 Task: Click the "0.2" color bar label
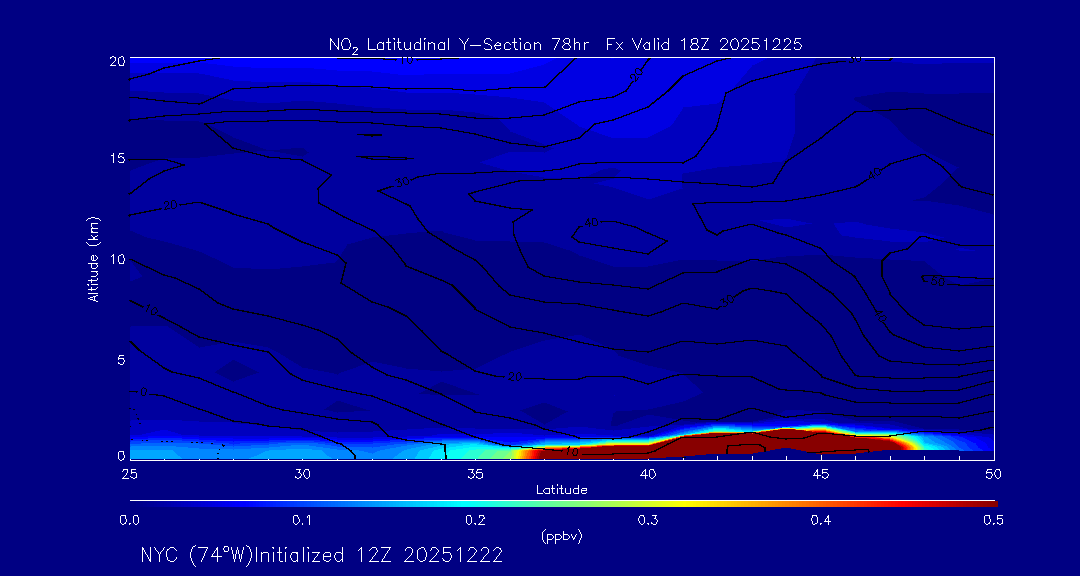475,521
